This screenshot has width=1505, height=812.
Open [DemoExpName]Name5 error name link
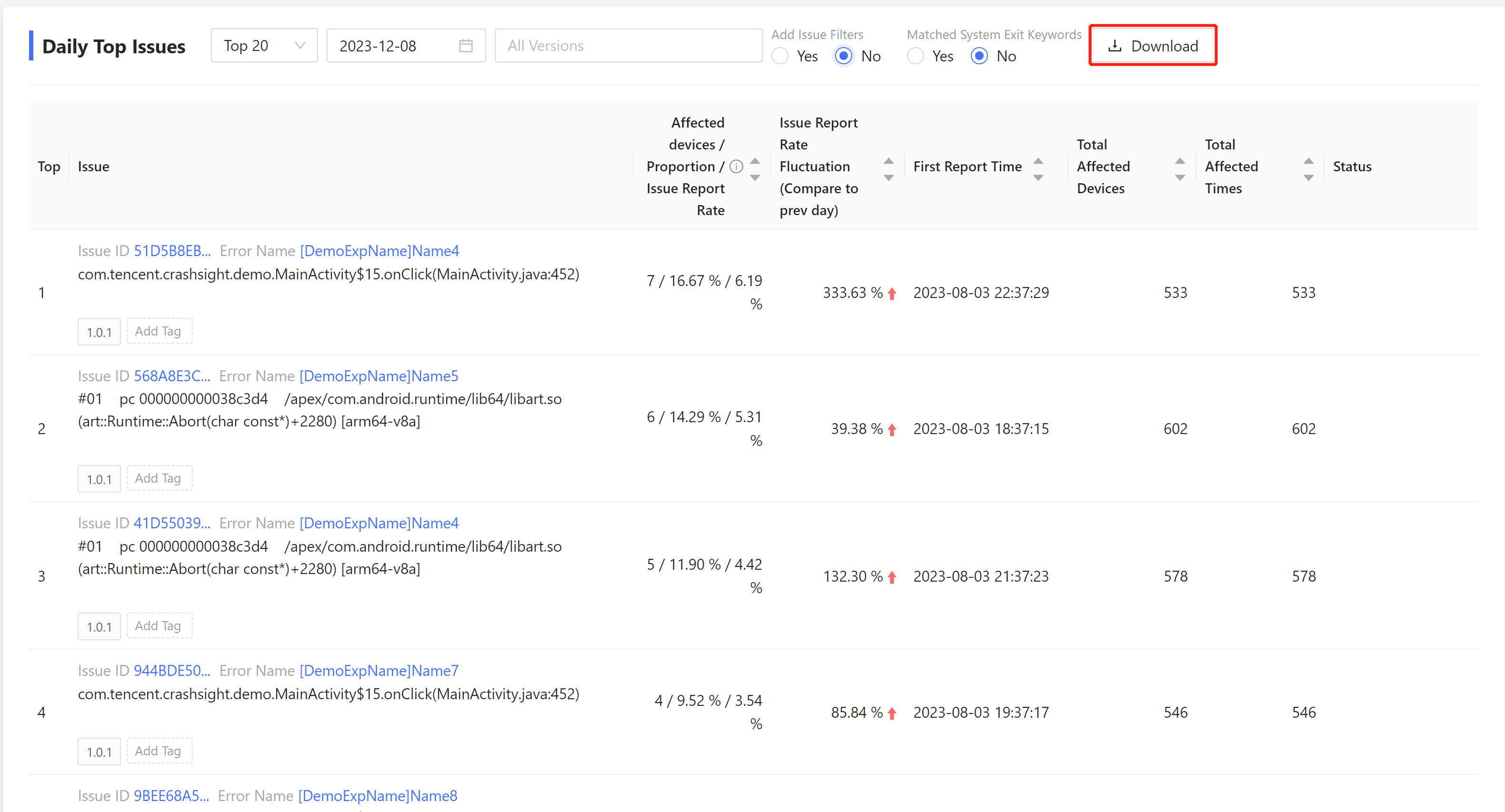coord(379,376)
